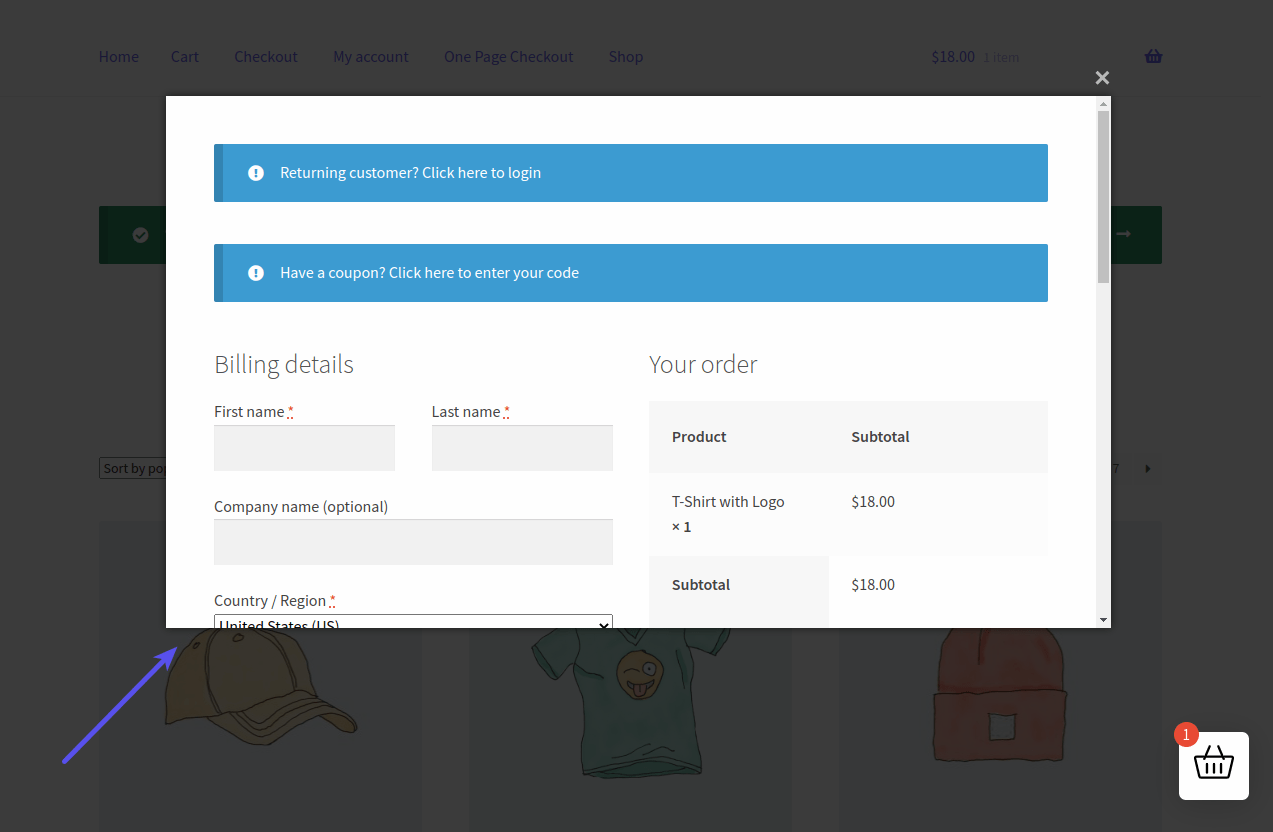Click the arrow icon on the green banner's right edge
Screen dimensions: 1273x832
point(1122,234)
